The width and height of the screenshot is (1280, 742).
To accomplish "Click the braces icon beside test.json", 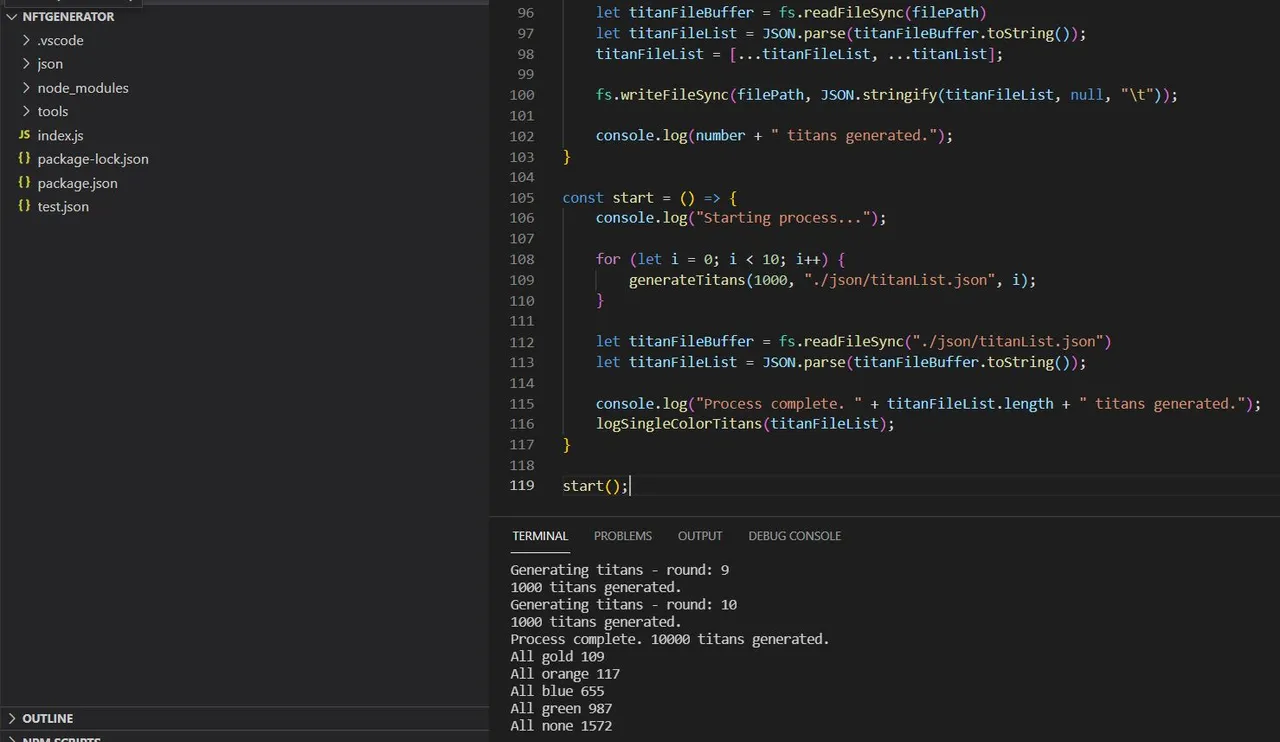I will [x=24, y=207].
